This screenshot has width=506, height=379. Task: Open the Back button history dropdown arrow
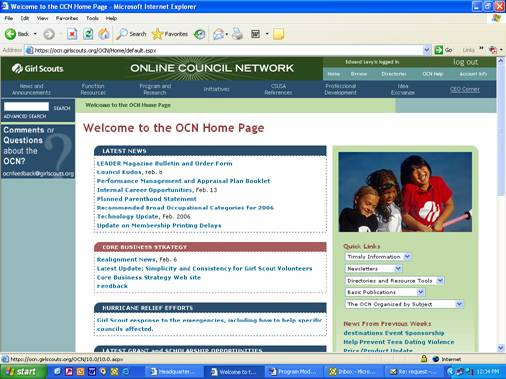click(x=35, y=34)
